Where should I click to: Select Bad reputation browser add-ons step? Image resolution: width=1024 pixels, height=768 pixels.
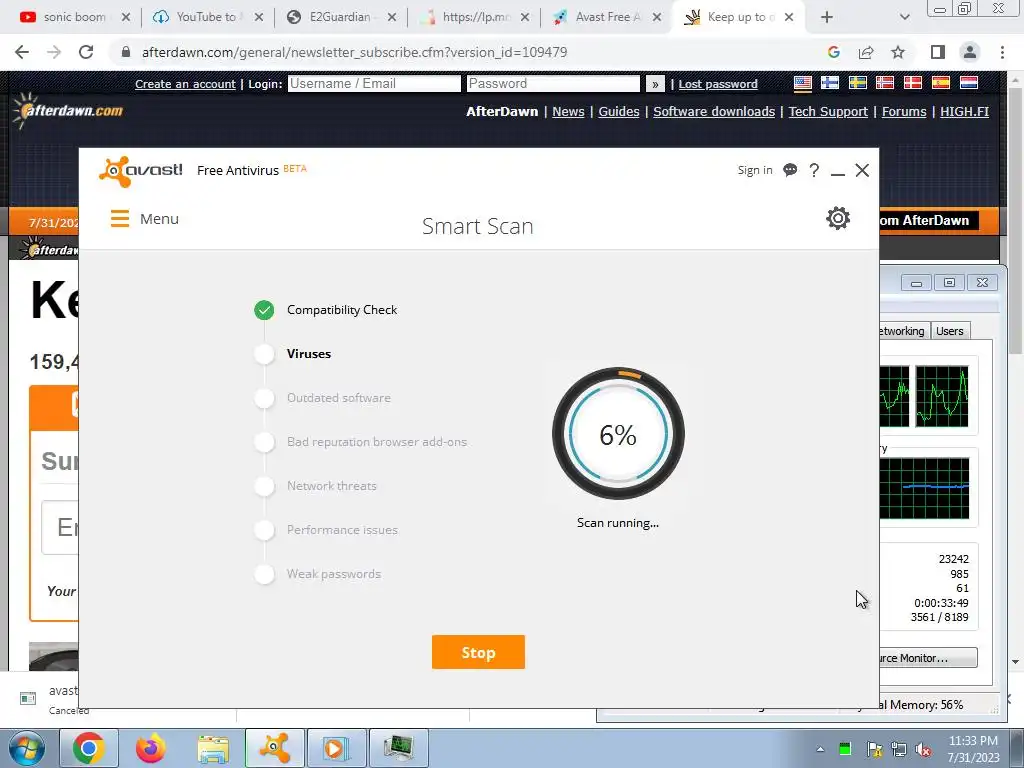click(x=377, y=442)
